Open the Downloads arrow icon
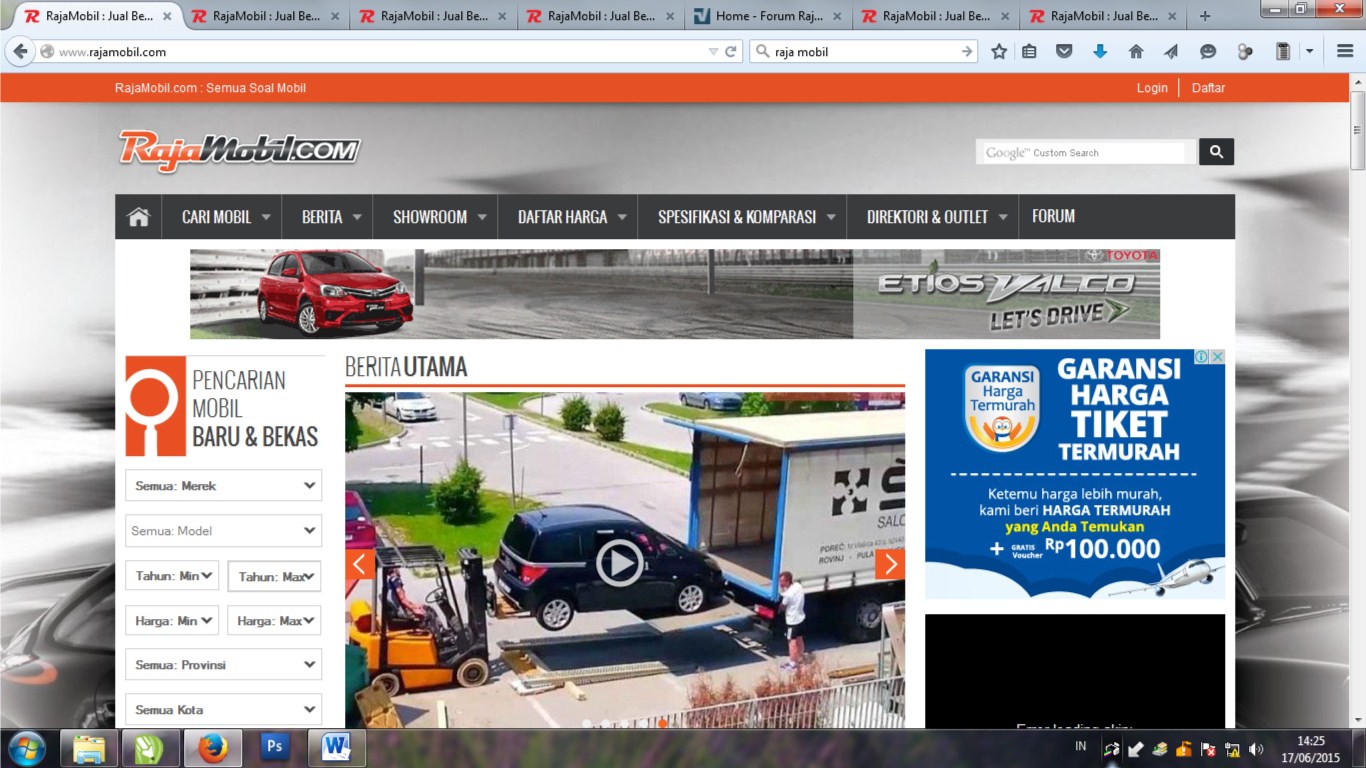This screenshot has height=768, width=1366. coord(1100,52)
